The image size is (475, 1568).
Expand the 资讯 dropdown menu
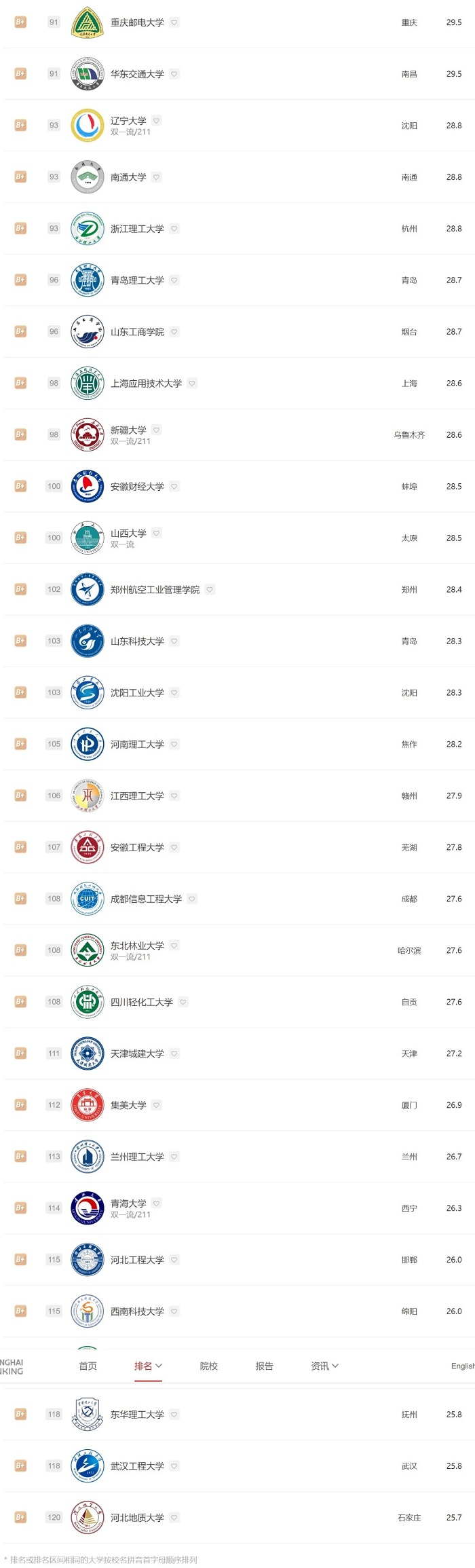point(324,1366)
